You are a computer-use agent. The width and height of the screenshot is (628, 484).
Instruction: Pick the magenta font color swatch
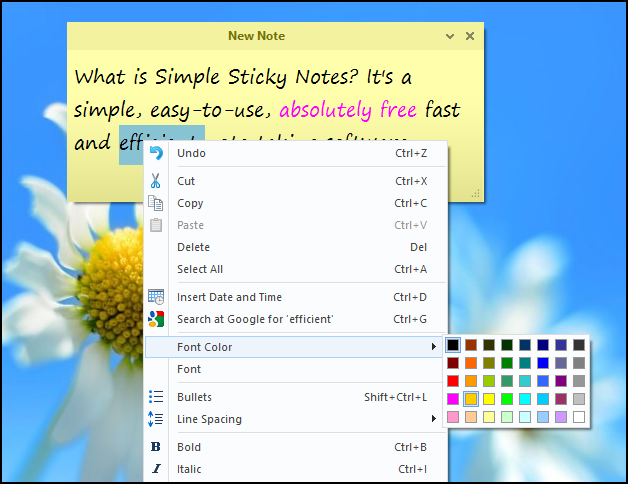(x=453, y=399)
